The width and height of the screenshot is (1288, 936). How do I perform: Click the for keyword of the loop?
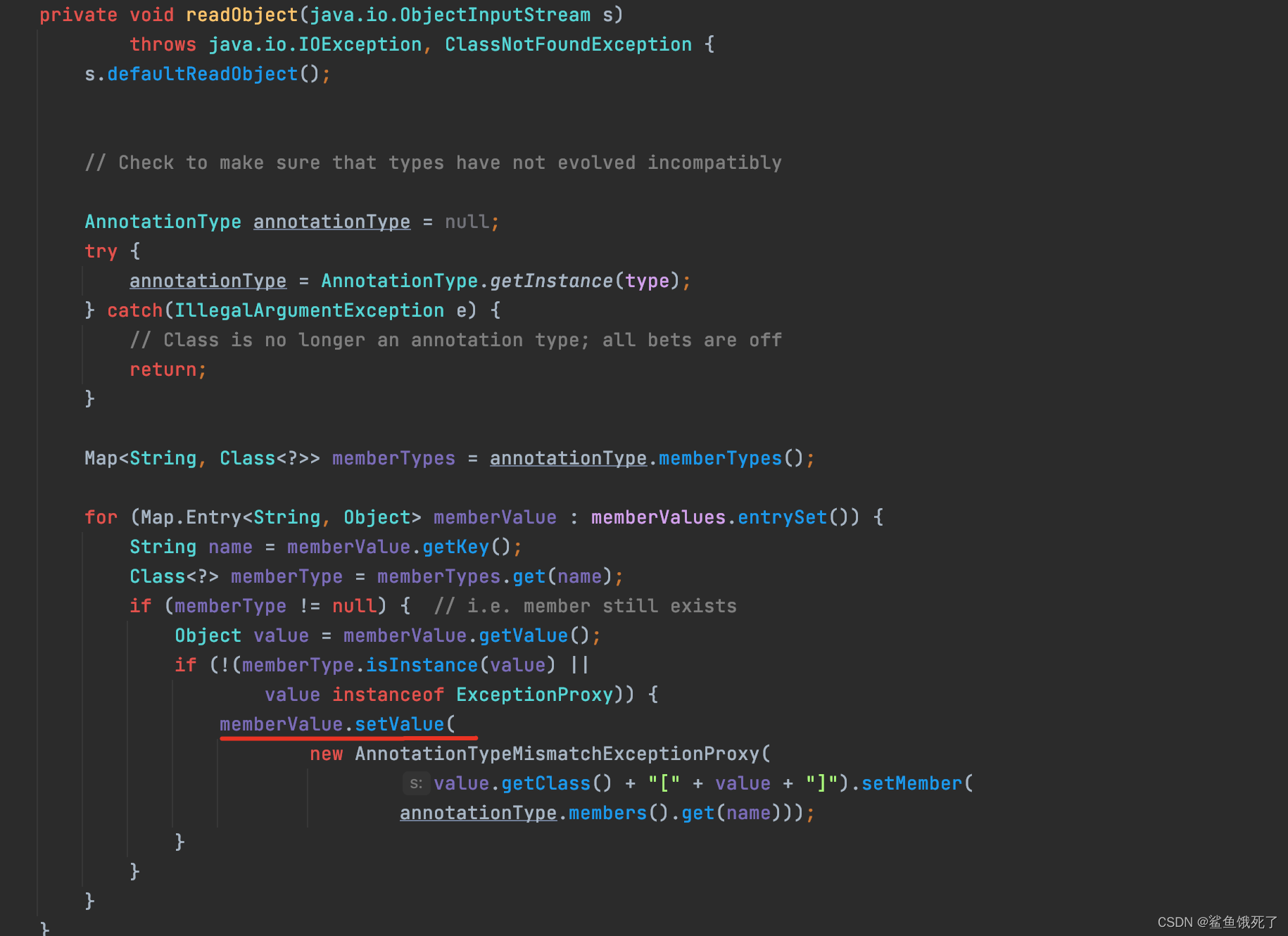click(x=101, y=517)
